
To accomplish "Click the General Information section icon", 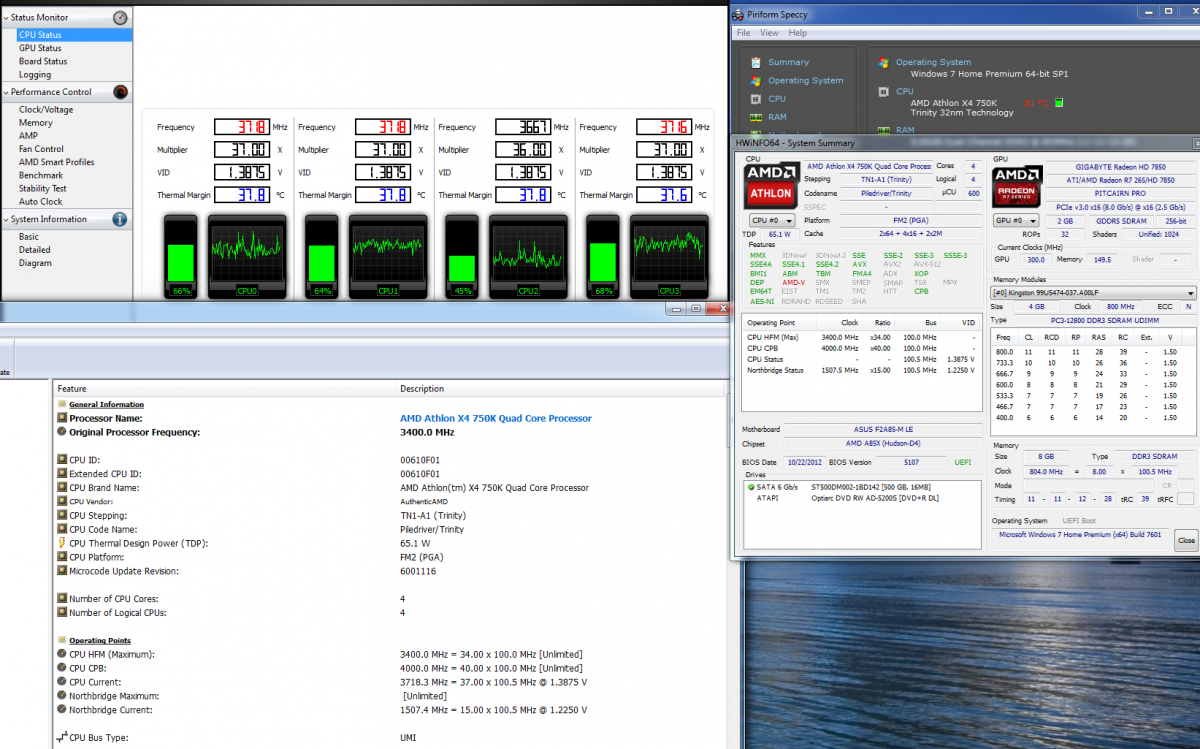I will point(62,404).
